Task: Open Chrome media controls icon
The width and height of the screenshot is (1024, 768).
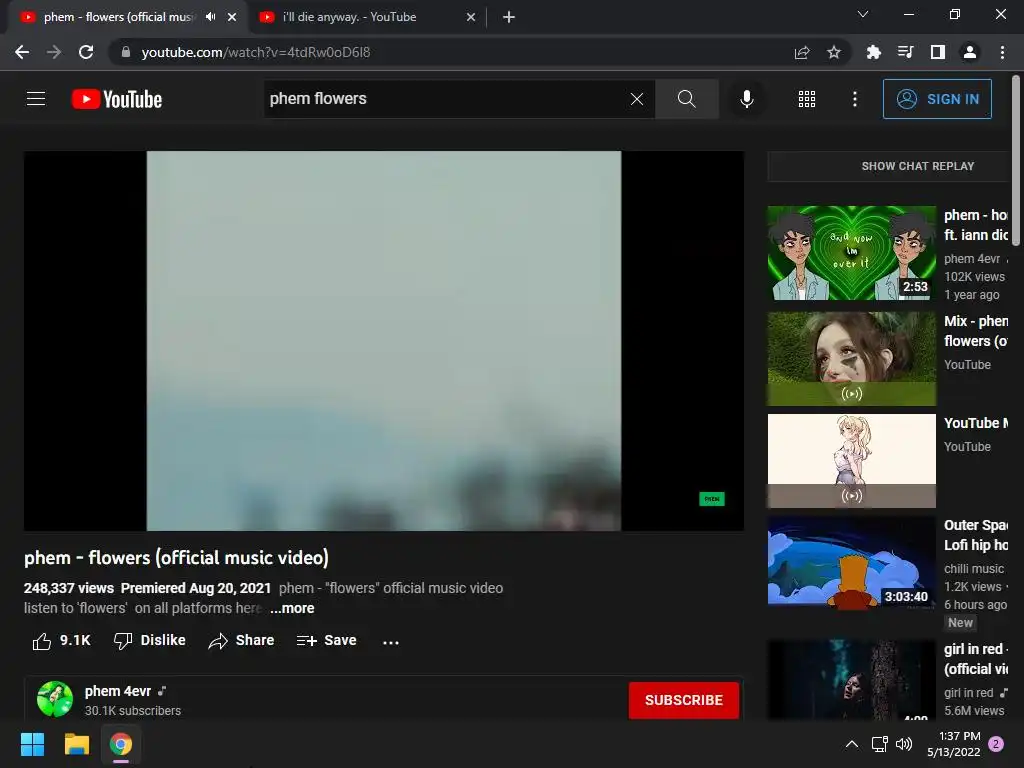Action: (x=905, y=52)
